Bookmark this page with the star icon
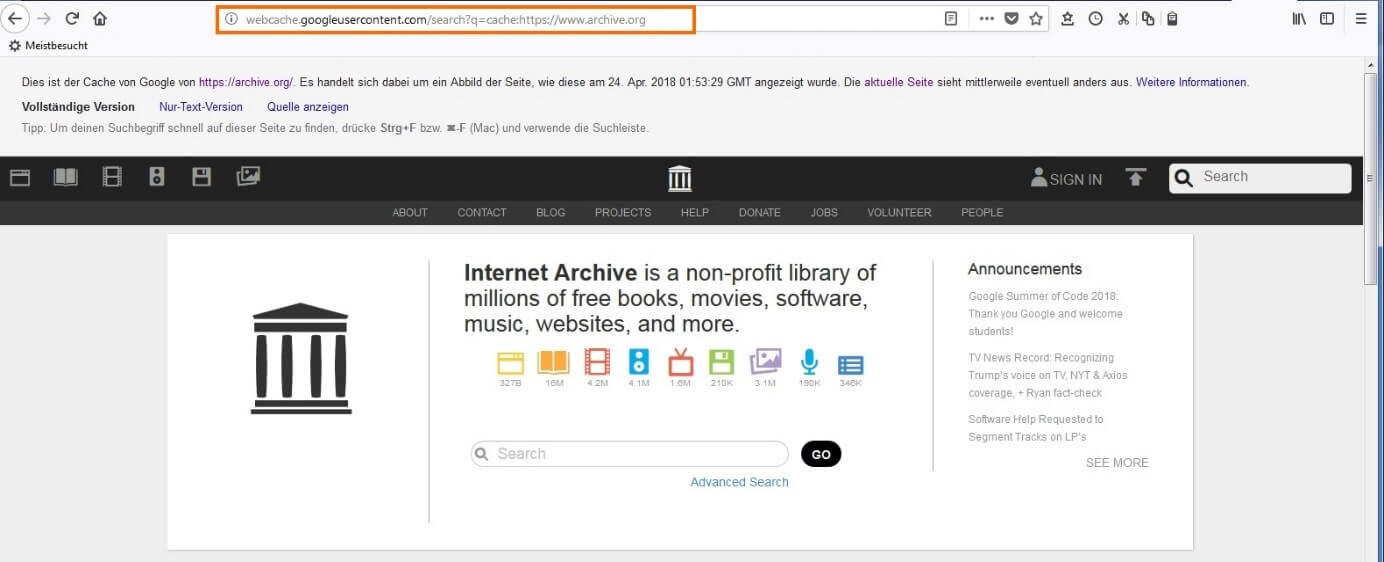The image size is (1384, 562). tap(1036, 19)
